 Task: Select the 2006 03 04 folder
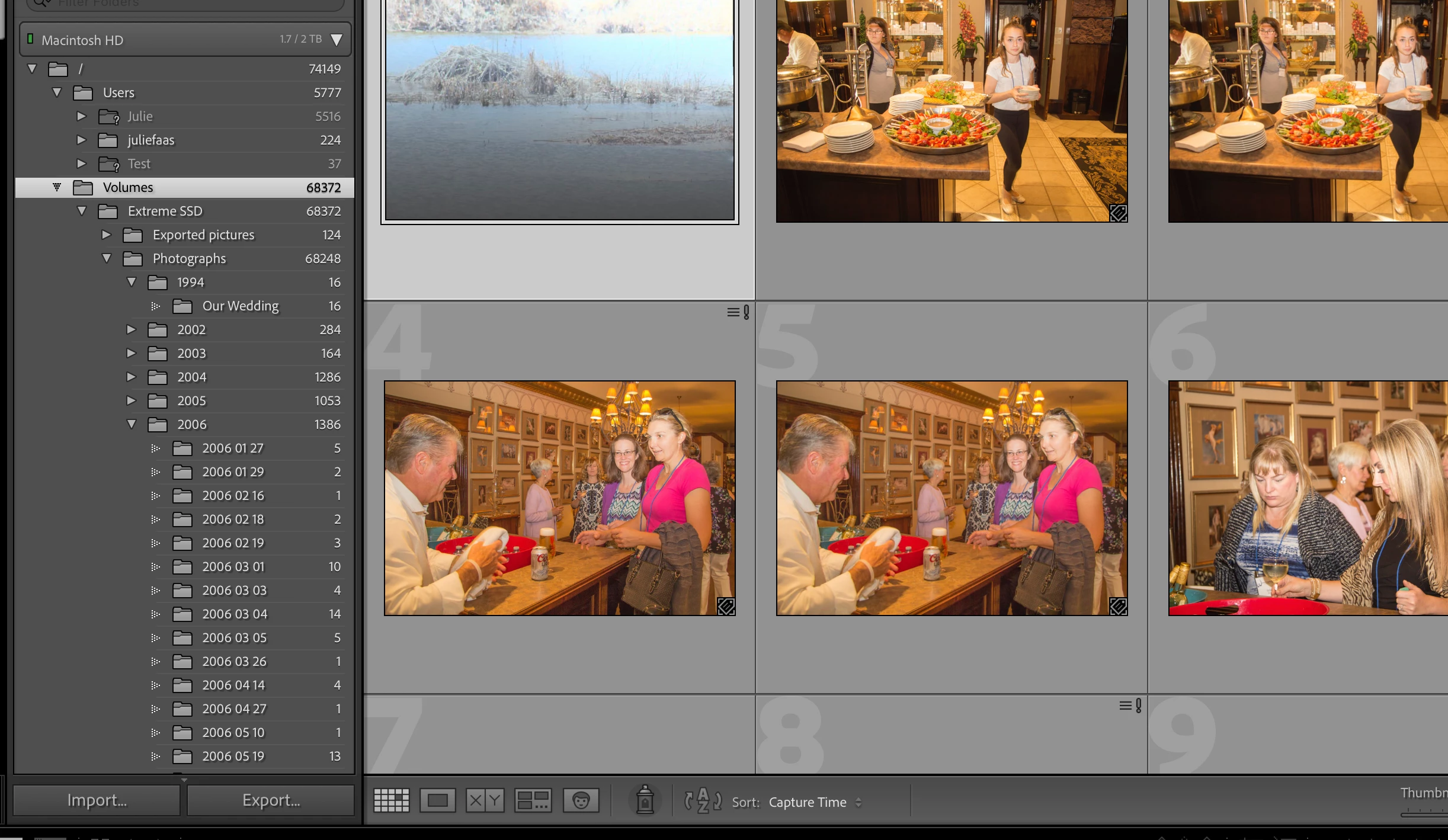click(235, 614)
